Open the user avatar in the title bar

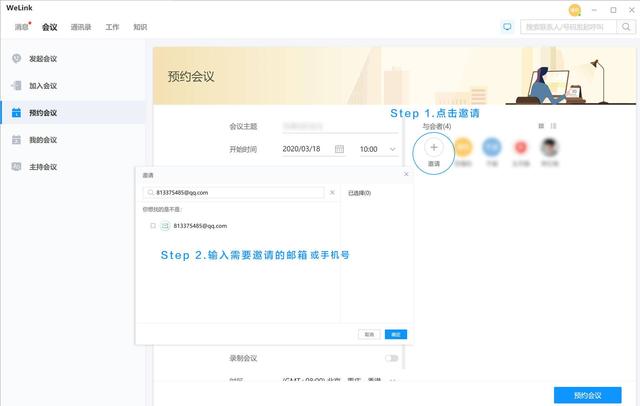coord(575,10)
